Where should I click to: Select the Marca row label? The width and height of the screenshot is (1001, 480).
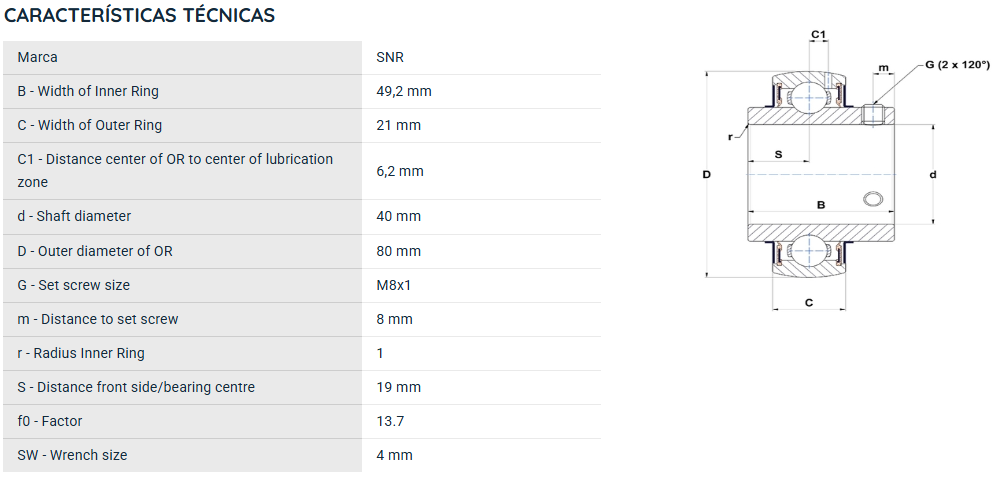click(x=38, y=57)
